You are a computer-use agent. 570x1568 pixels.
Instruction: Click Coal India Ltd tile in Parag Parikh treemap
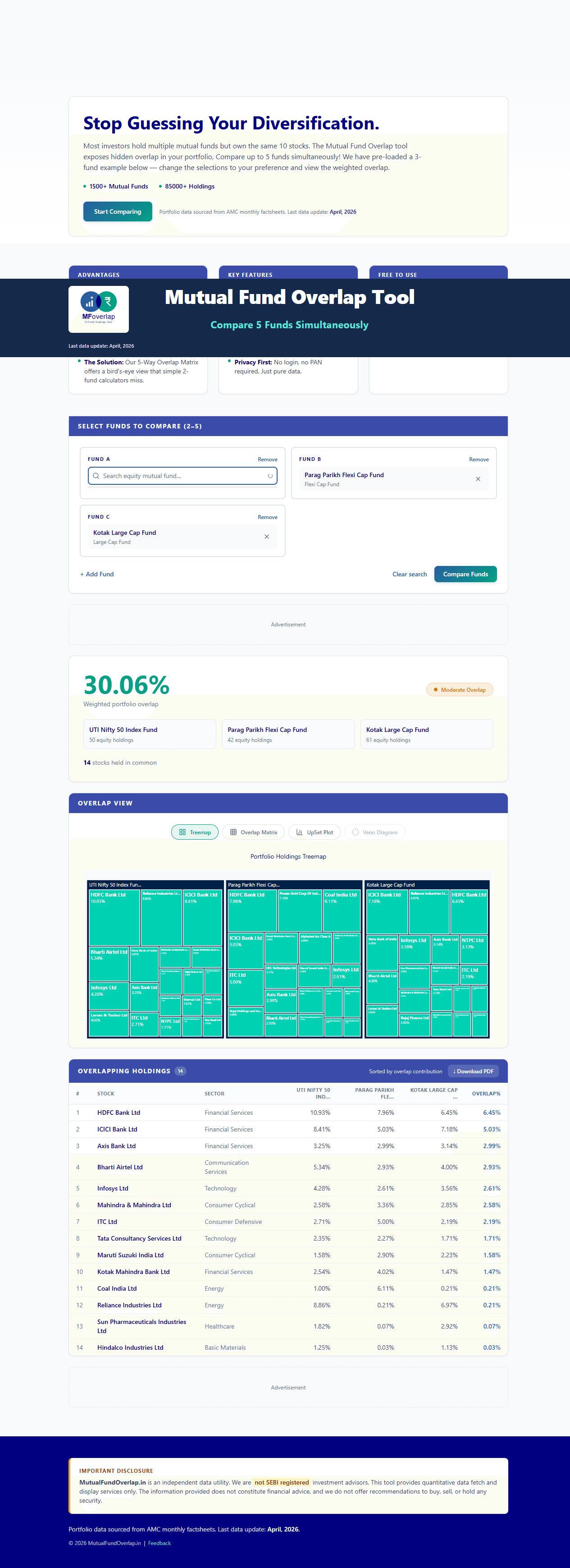(x=342, y=910)
